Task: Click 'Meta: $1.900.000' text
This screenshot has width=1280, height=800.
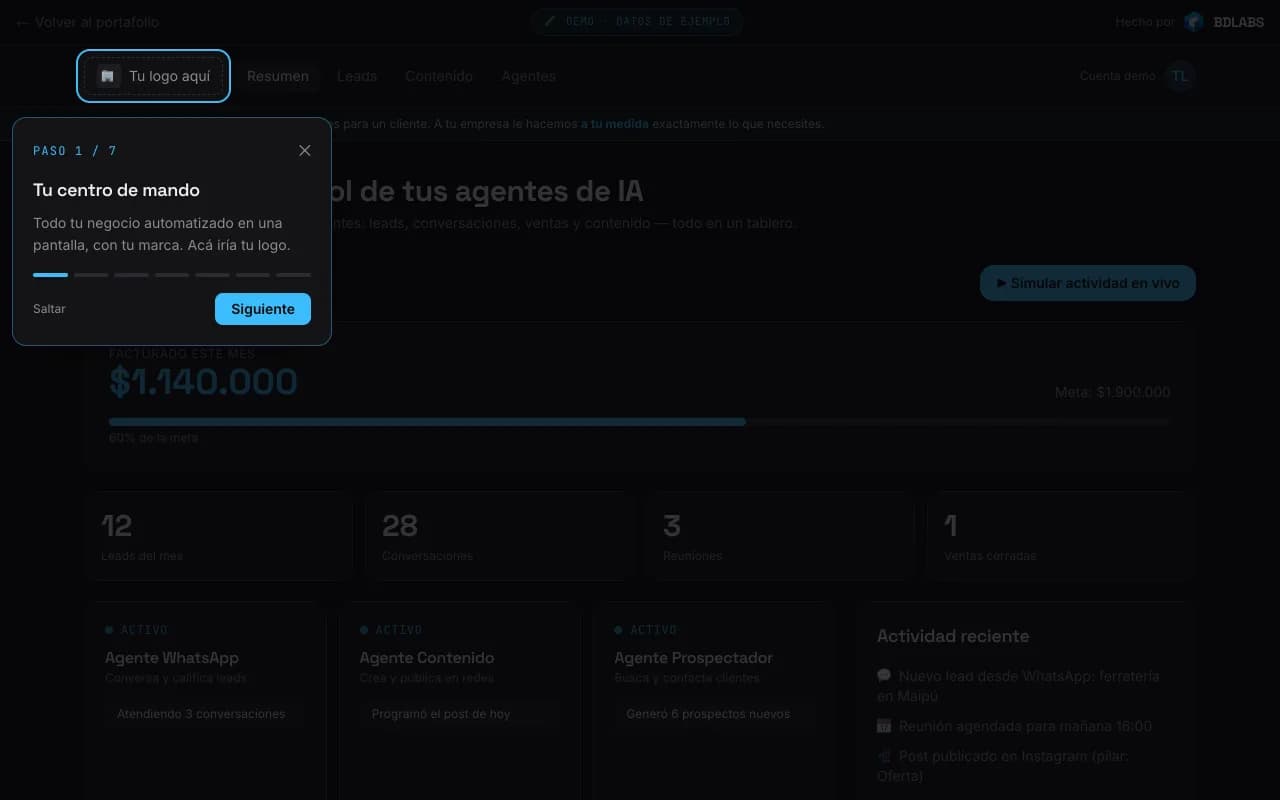Action: coord(1112,392)
